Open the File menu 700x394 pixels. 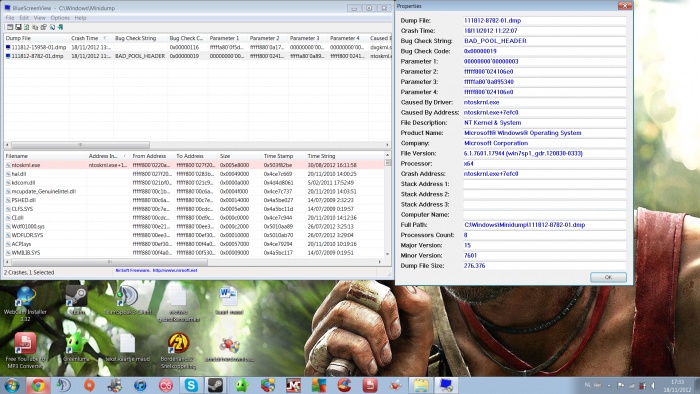[10, 18]
